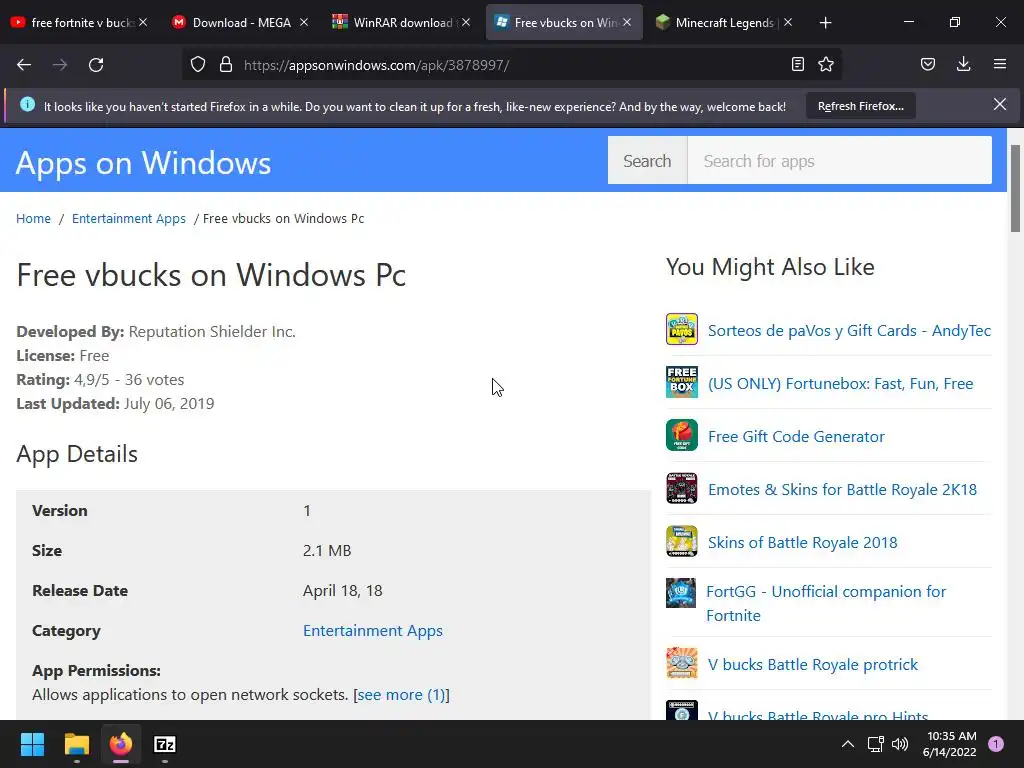The width and height of the screenshot is (1024, 768).
Task: Open the Firefox downloads panel
Action: (963, 64)
